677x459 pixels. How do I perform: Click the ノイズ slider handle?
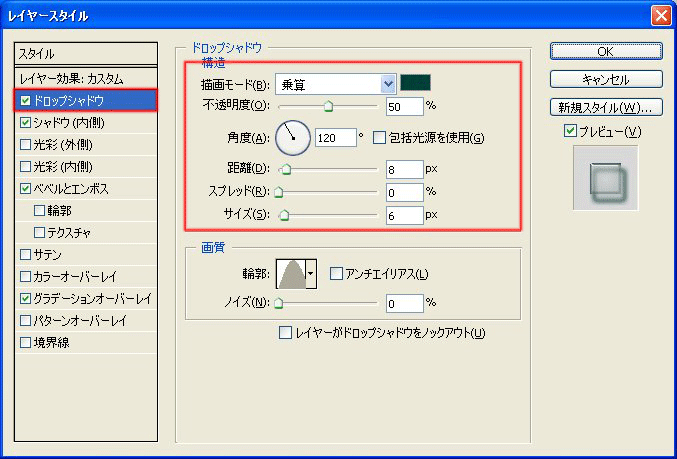pyautogui.click(x=279, y=303)
